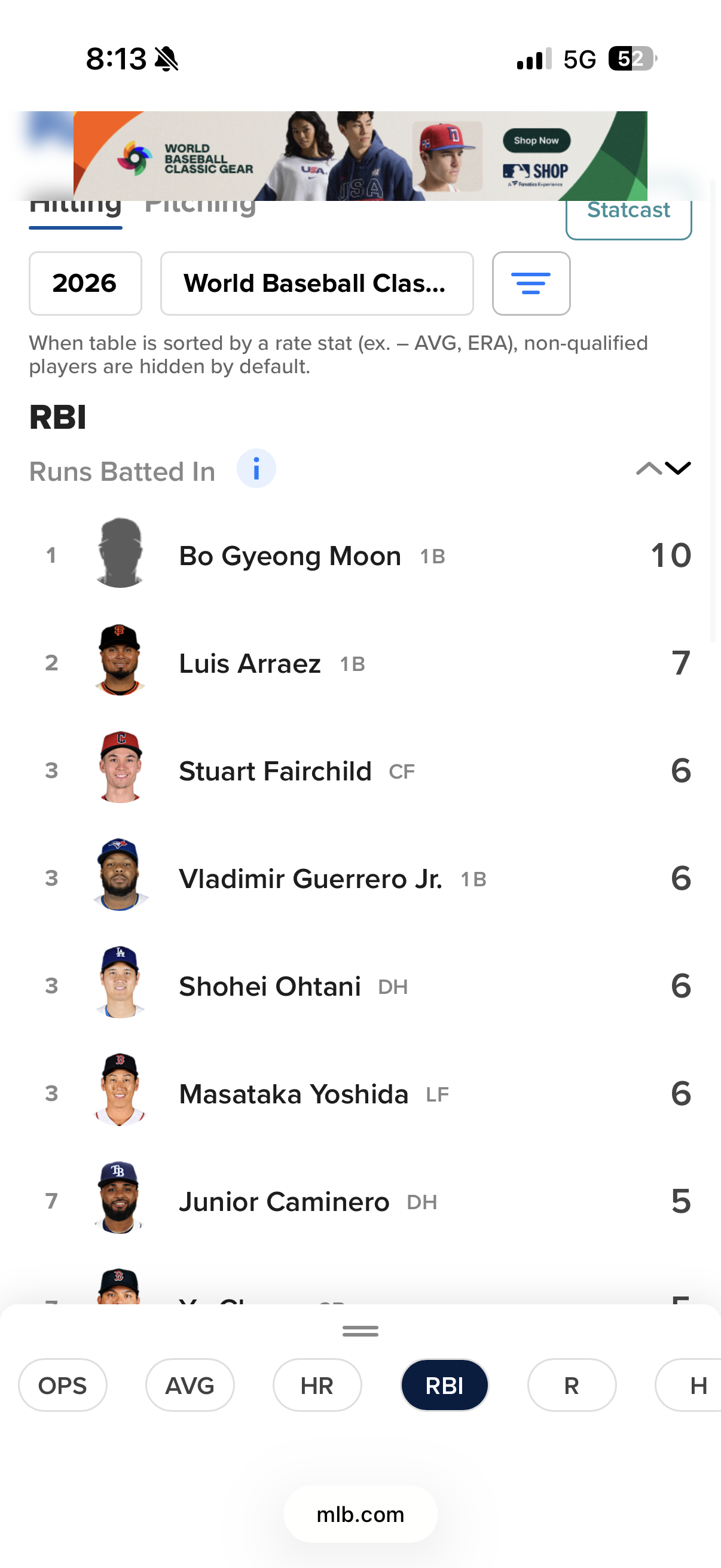The width and height of the screenshot is (721, 1568).
Task: Tap the Runs Batted In info icon
Action: point(256,469)
